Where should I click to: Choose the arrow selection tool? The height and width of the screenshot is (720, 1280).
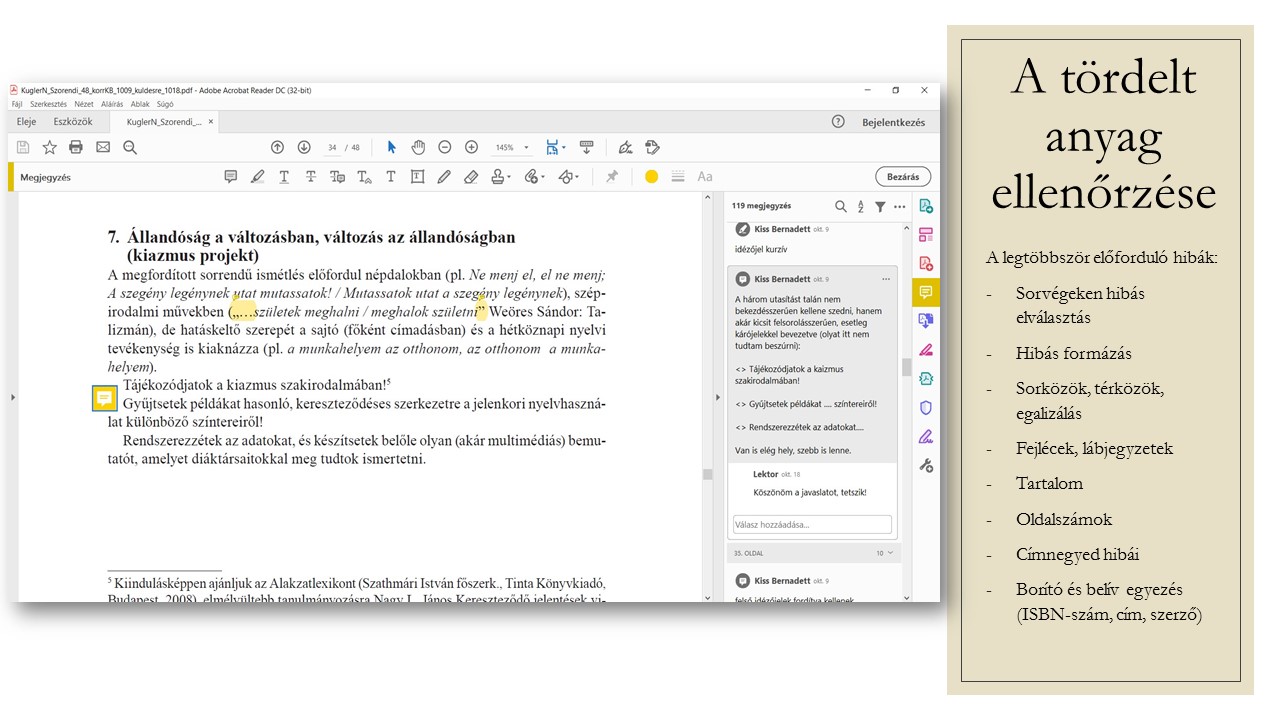[392, 147]
